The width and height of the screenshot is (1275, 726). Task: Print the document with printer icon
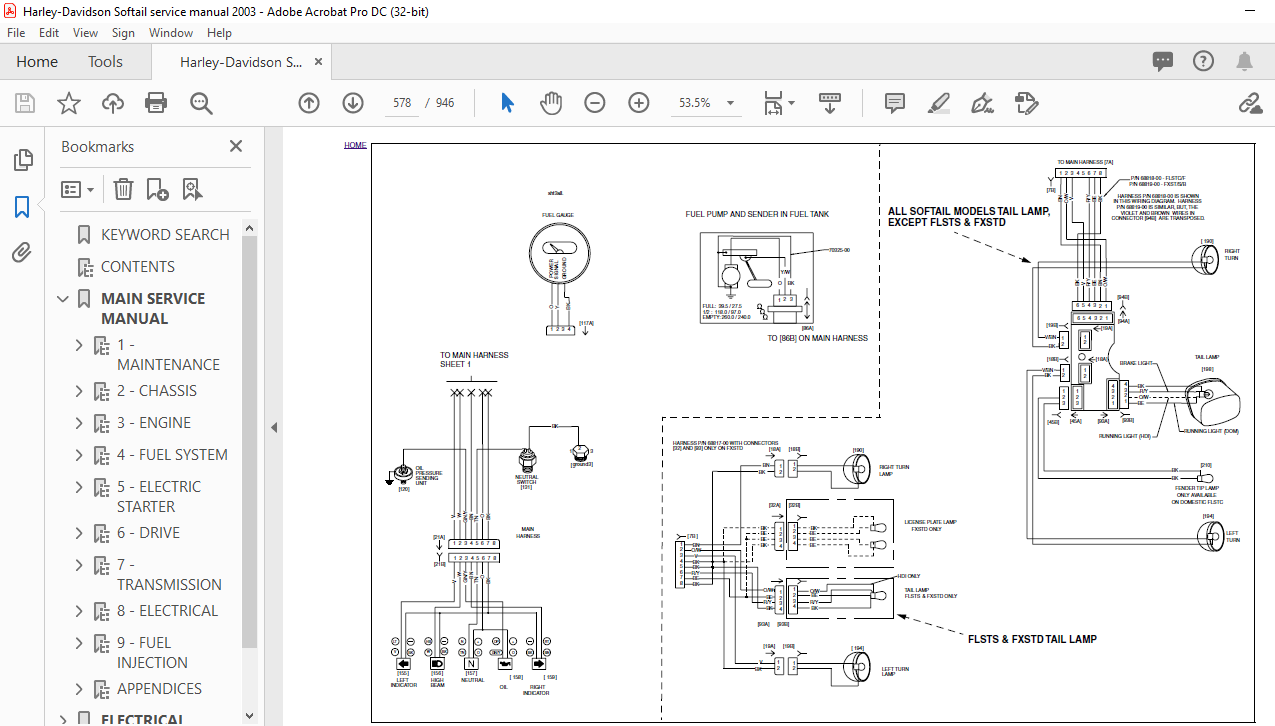pyautogui.click(x=156, y=103)
